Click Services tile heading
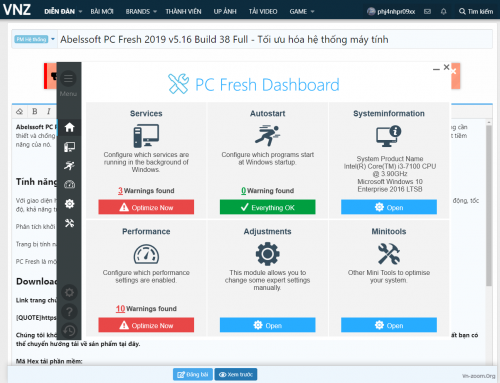The width and height of the screenshot is (500, 383). point(146,114)
